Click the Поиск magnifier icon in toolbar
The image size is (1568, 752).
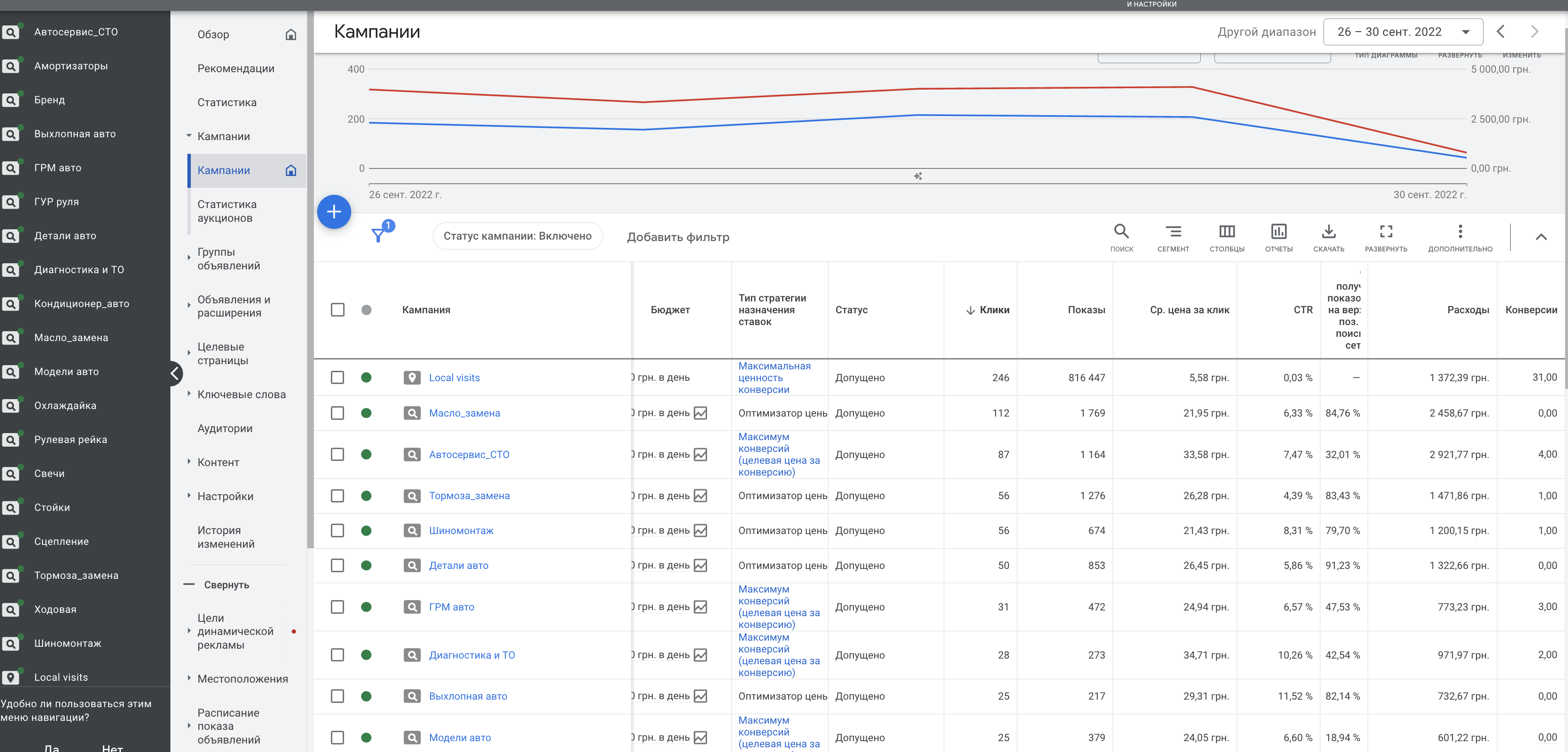(1121, 231)
